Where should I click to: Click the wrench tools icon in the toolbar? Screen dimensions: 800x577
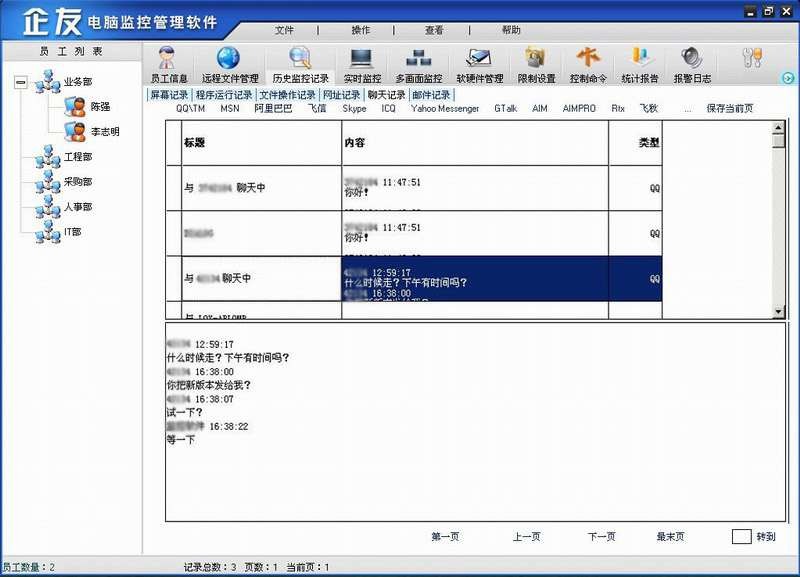pos(752,58)
